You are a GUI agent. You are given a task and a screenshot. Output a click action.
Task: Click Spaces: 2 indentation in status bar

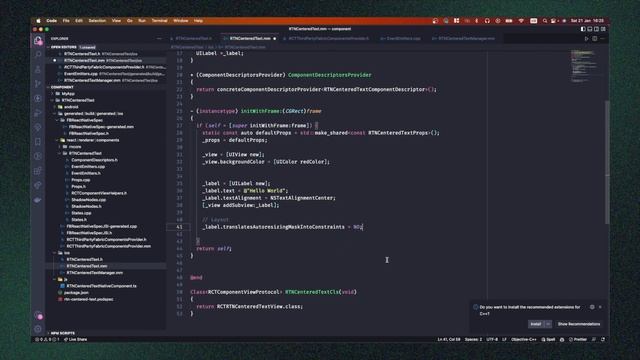pyautogui.click(x=473, y=339)
